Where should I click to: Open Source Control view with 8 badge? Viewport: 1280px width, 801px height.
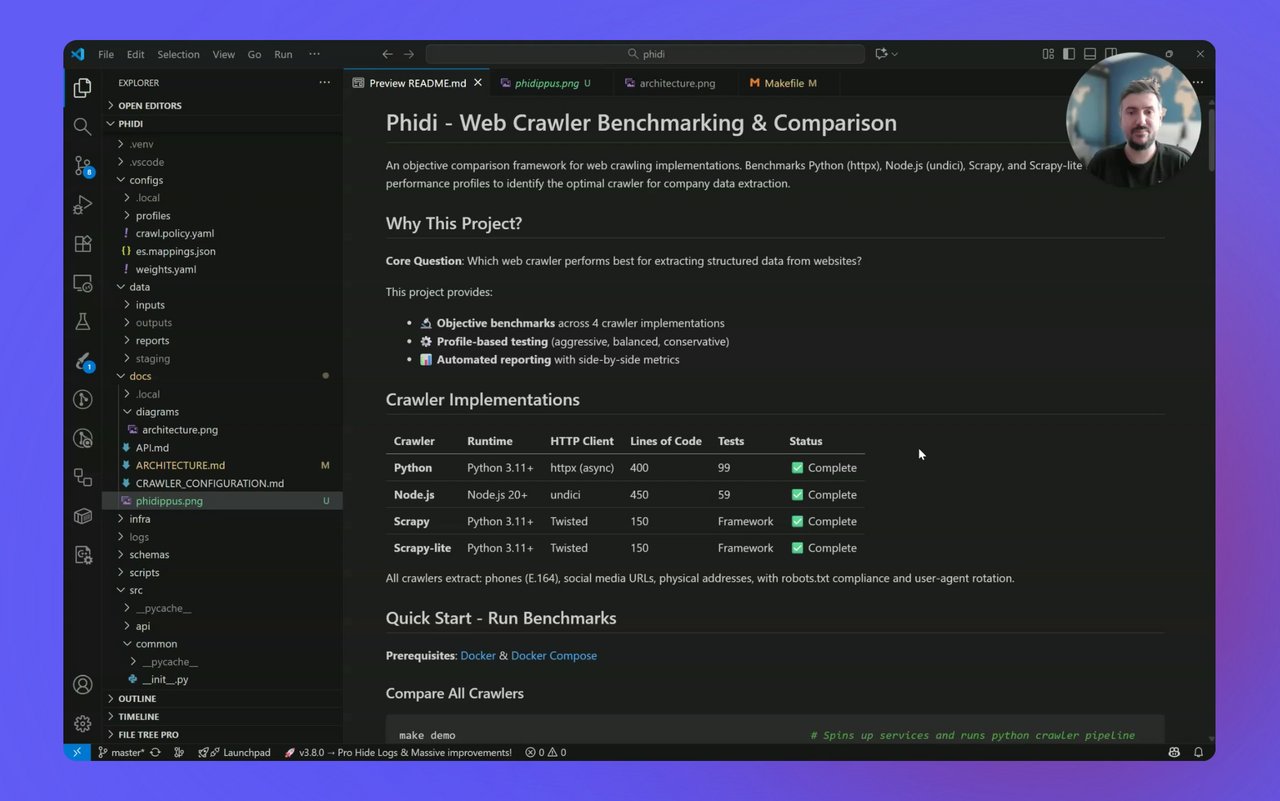83,166
